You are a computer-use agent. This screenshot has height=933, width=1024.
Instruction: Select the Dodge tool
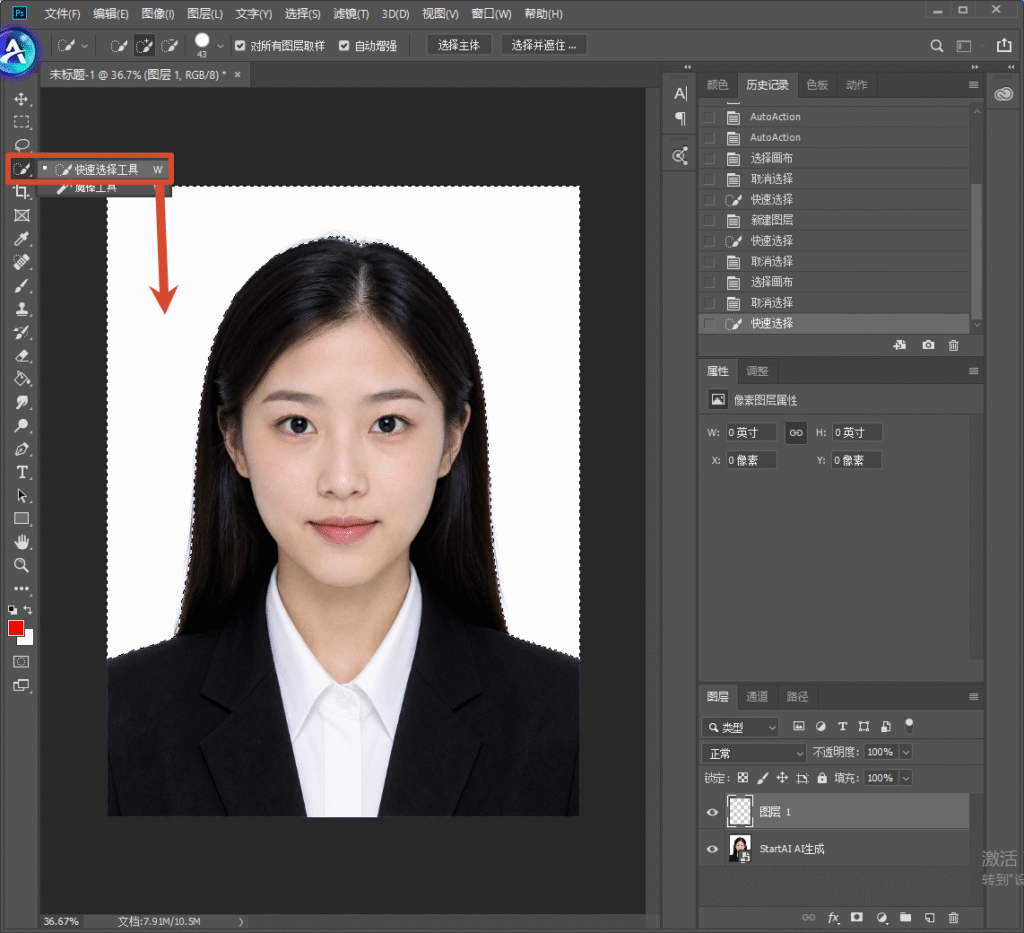22,426
